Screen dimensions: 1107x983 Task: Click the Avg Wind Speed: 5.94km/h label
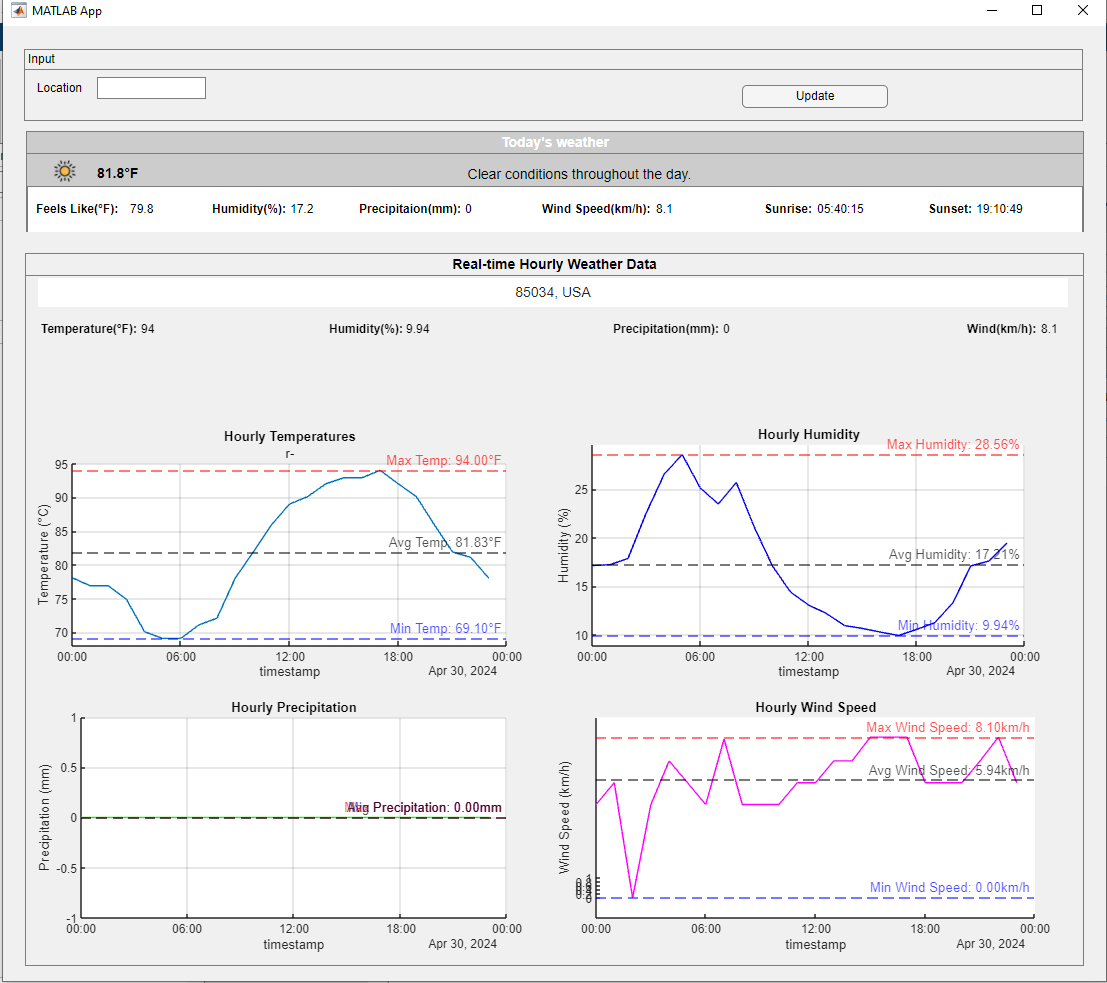pos(949,770)
